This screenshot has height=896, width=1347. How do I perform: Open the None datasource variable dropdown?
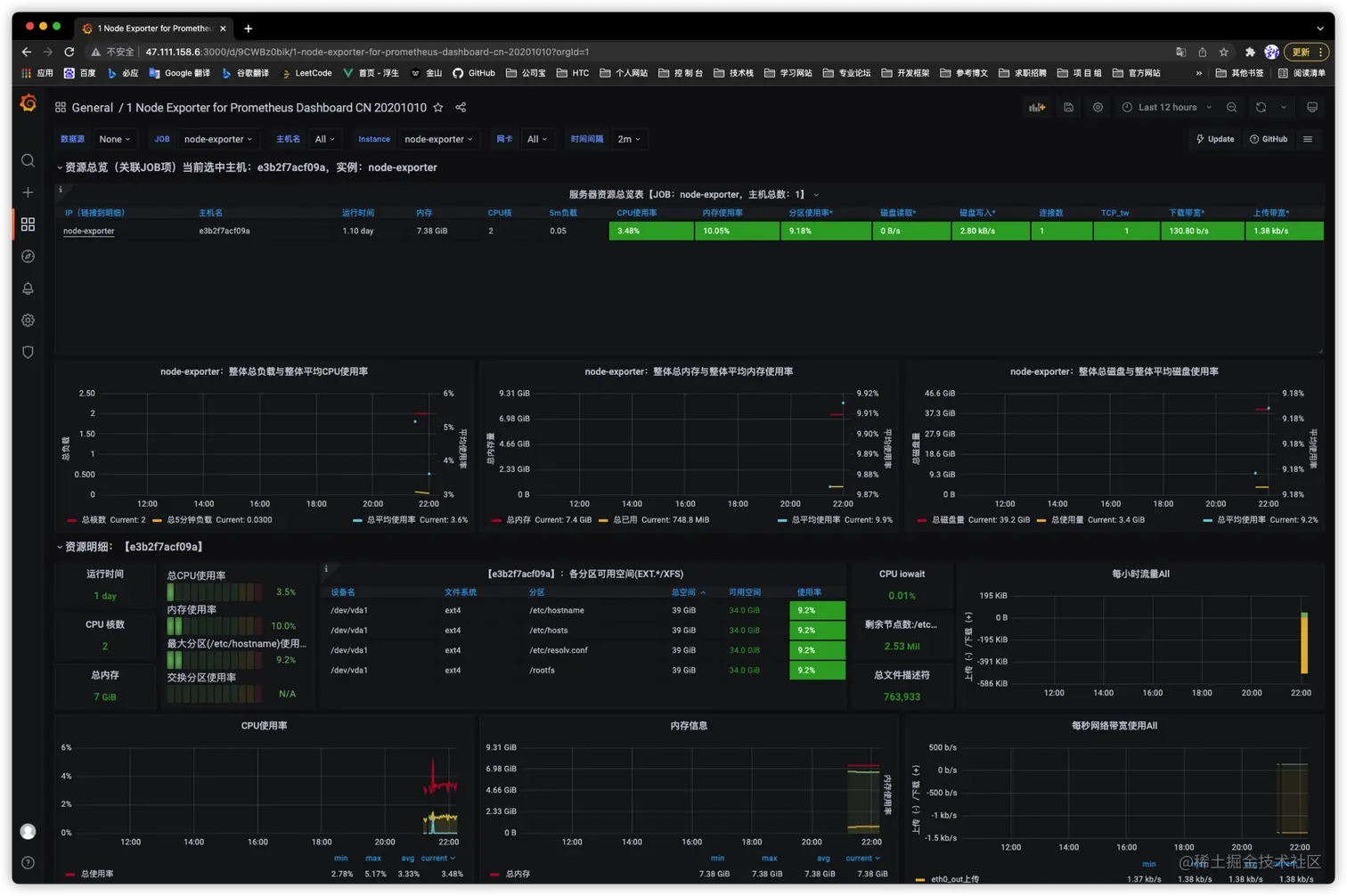click(115, 139)
